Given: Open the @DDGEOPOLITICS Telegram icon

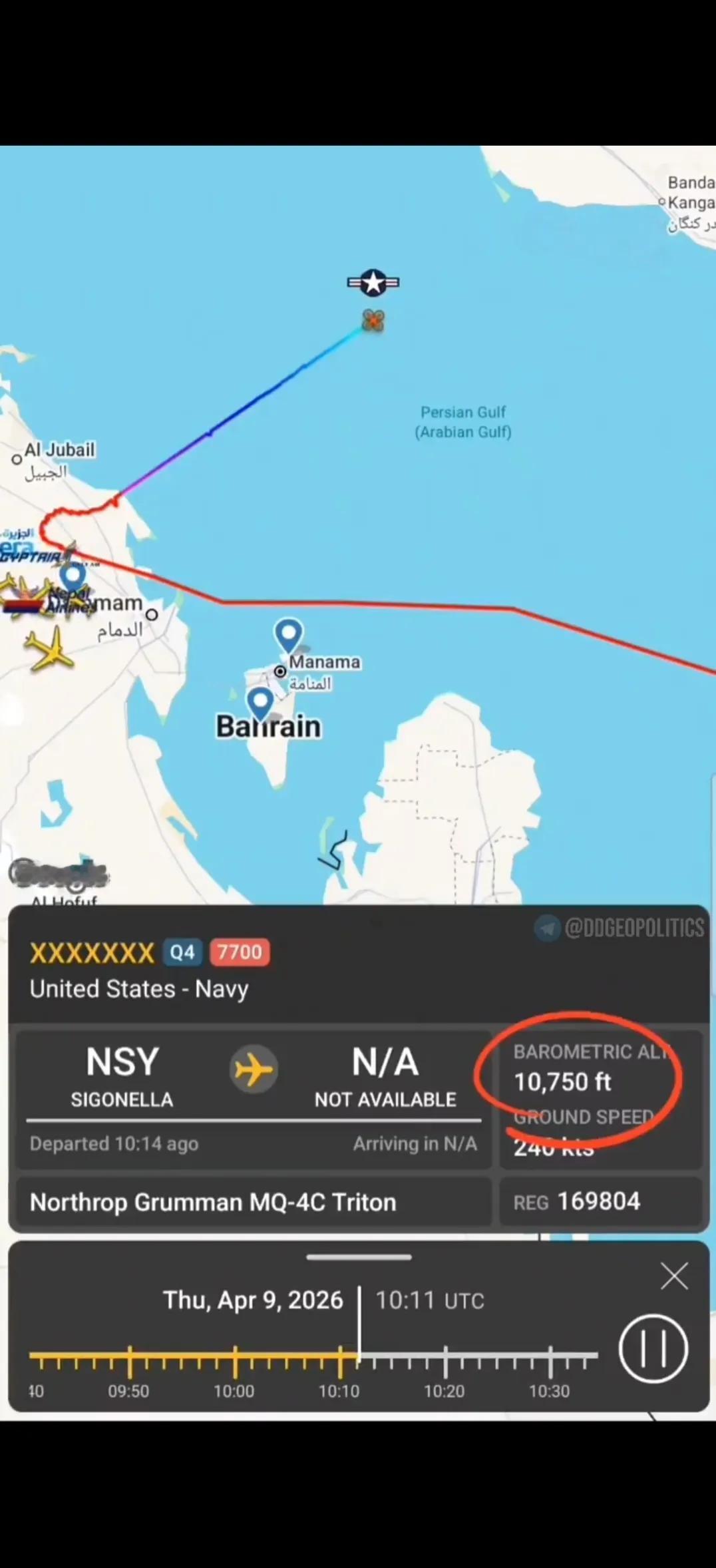Looking at the screenshot, I should click(x=548, y=928).
